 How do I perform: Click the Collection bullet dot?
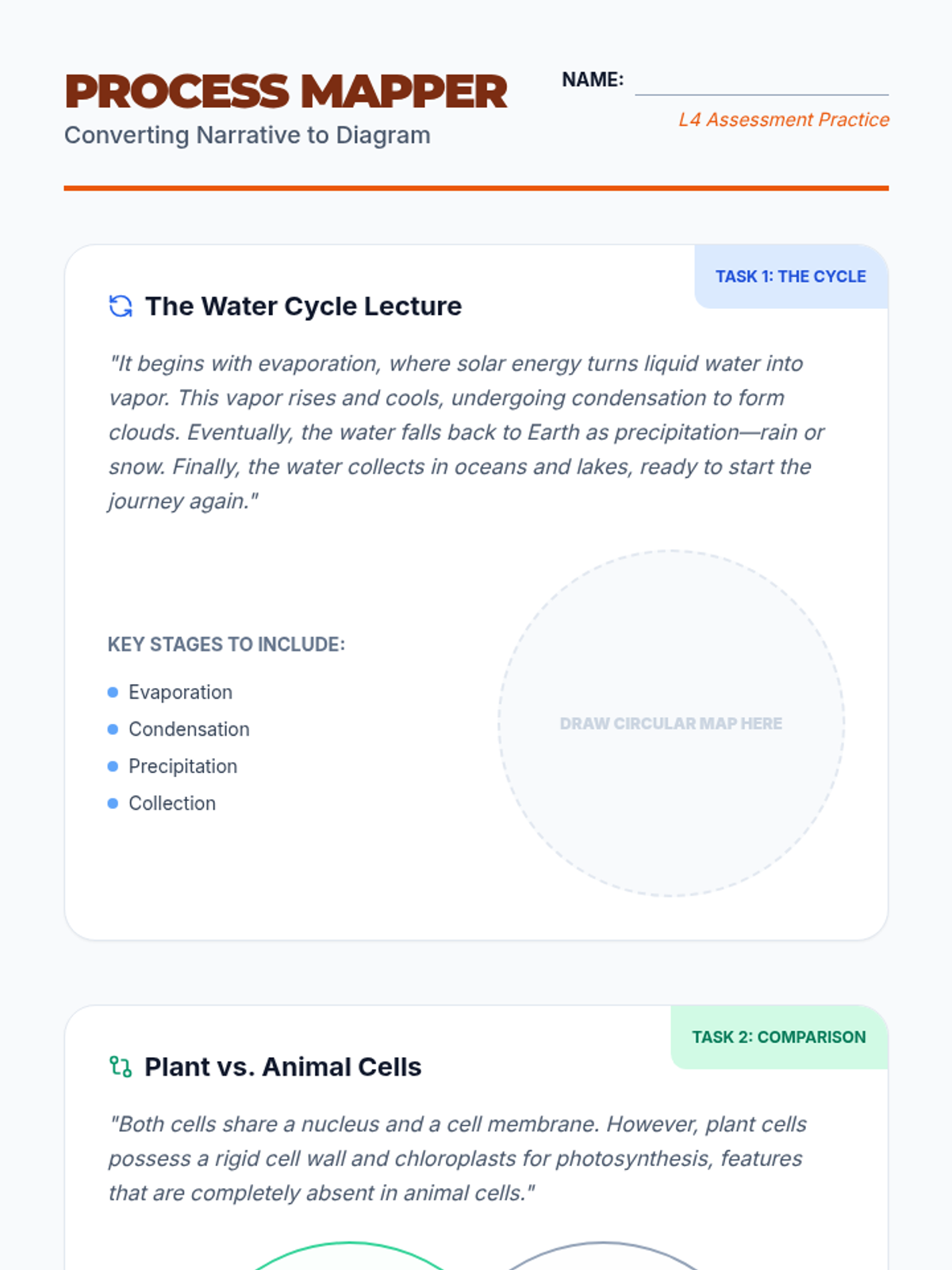click(x=113, y=803)
